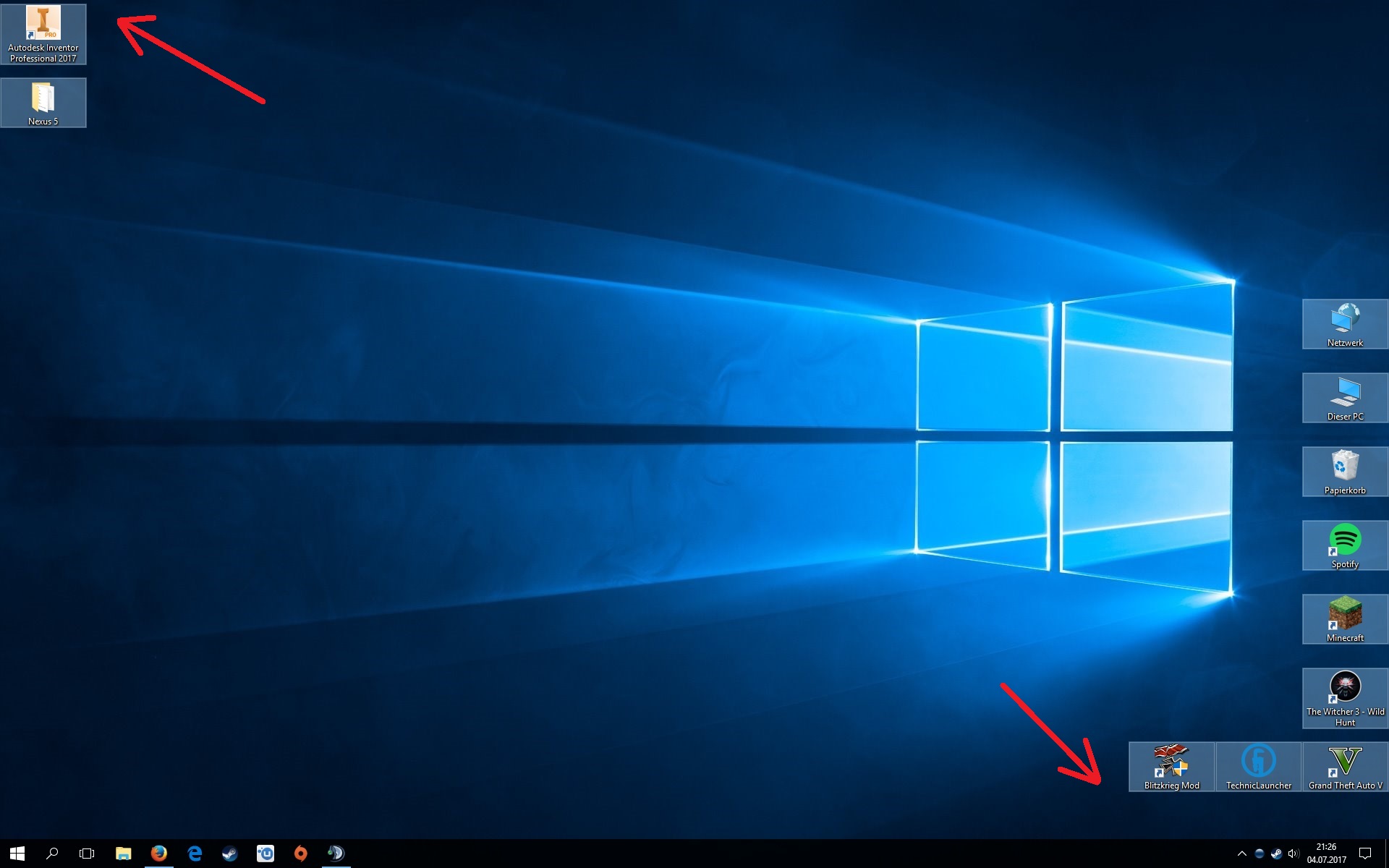Open Task View from the taskbar
The height and width of the screenshot is (868, 1389).
point(87,854)
